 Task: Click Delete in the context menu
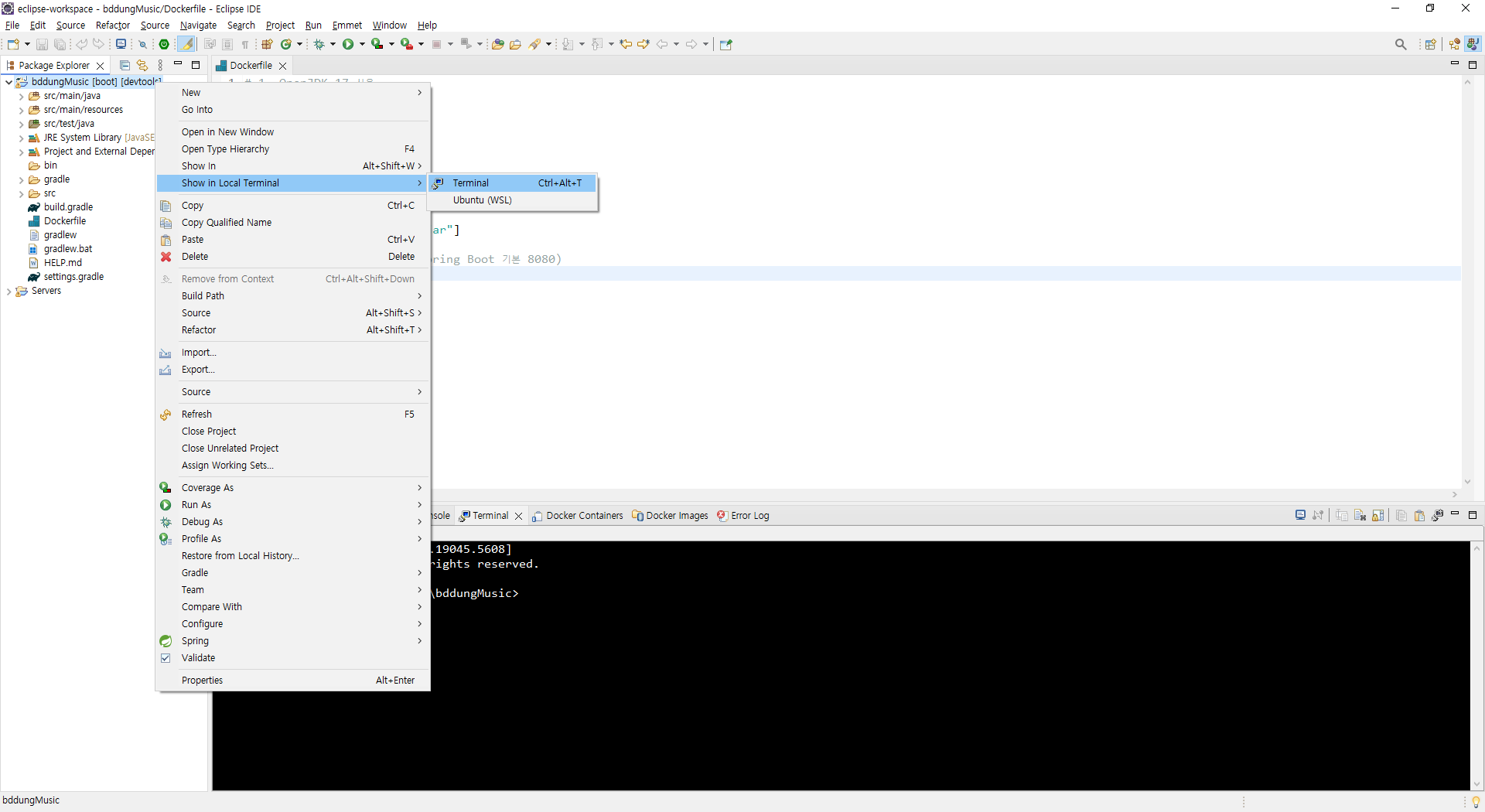pos(293,257)
